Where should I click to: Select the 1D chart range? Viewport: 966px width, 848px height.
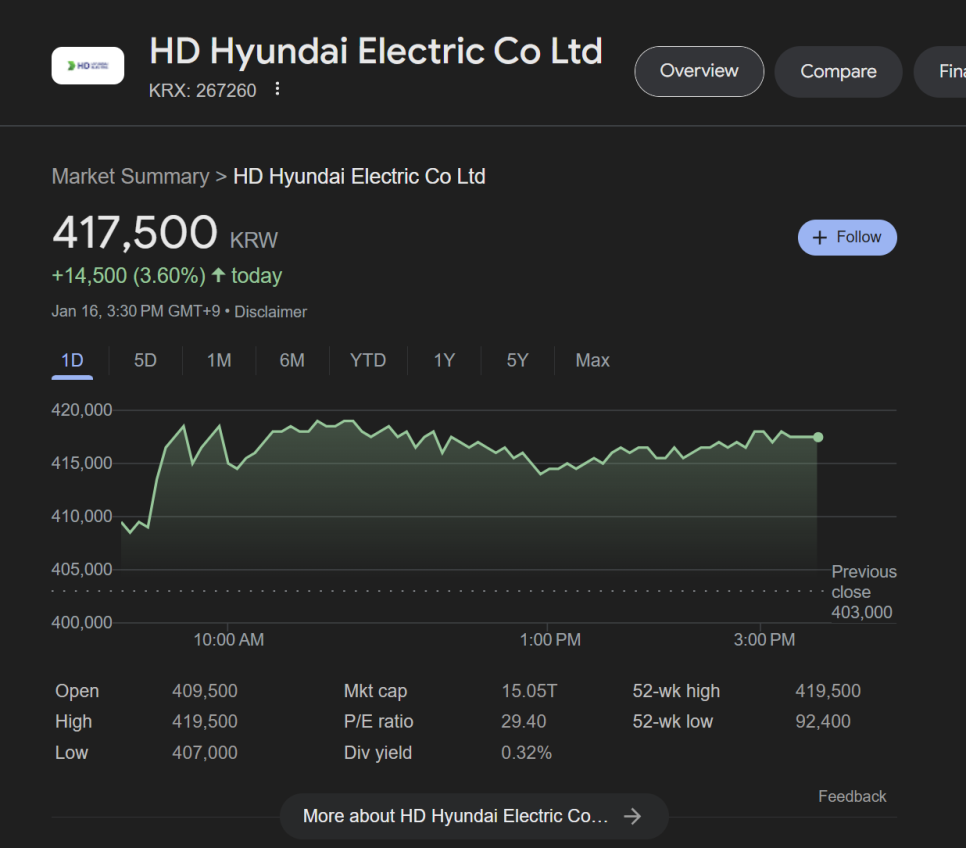[72, 361]
